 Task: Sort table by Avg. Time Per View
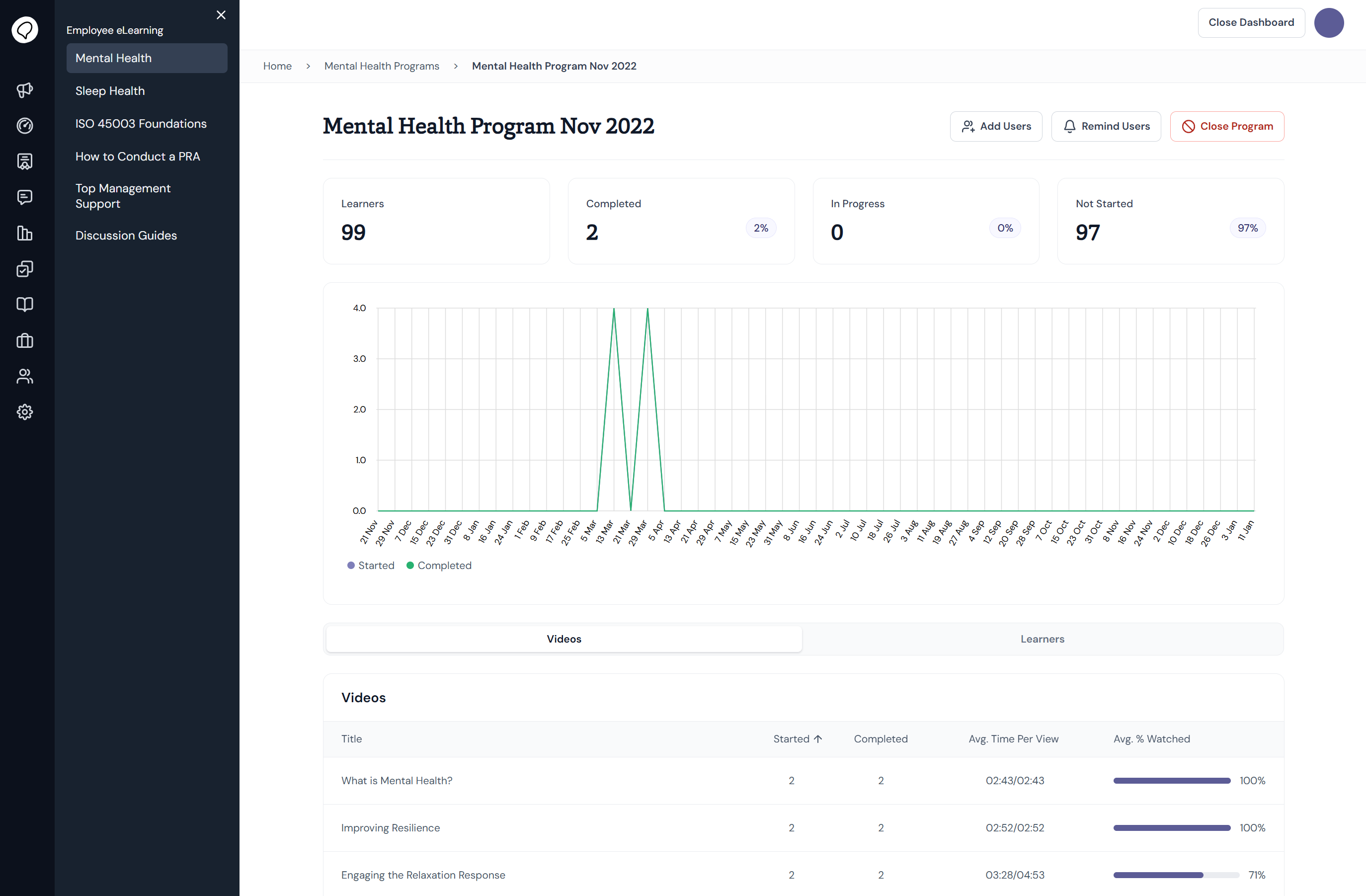[1014, 739]
